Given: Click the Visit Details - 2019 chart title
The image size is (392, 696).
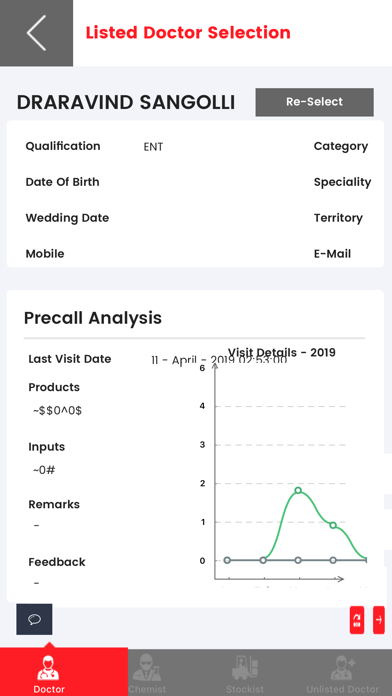Looking at the screenshot, I should click(282, 352).
